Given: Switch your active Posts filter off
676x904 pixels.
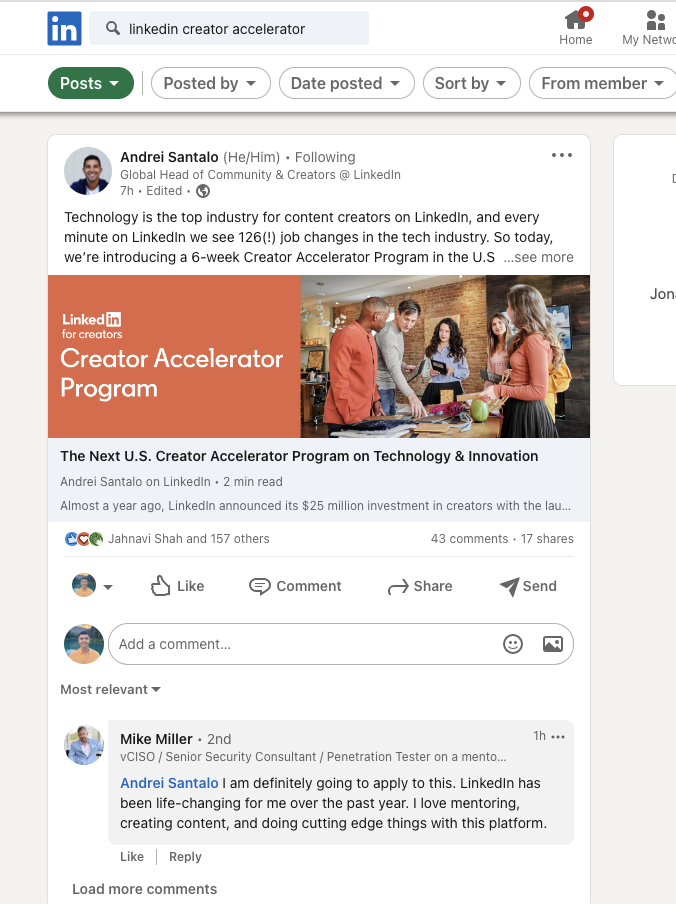Looking at the screenshot, I should (90, 83).
